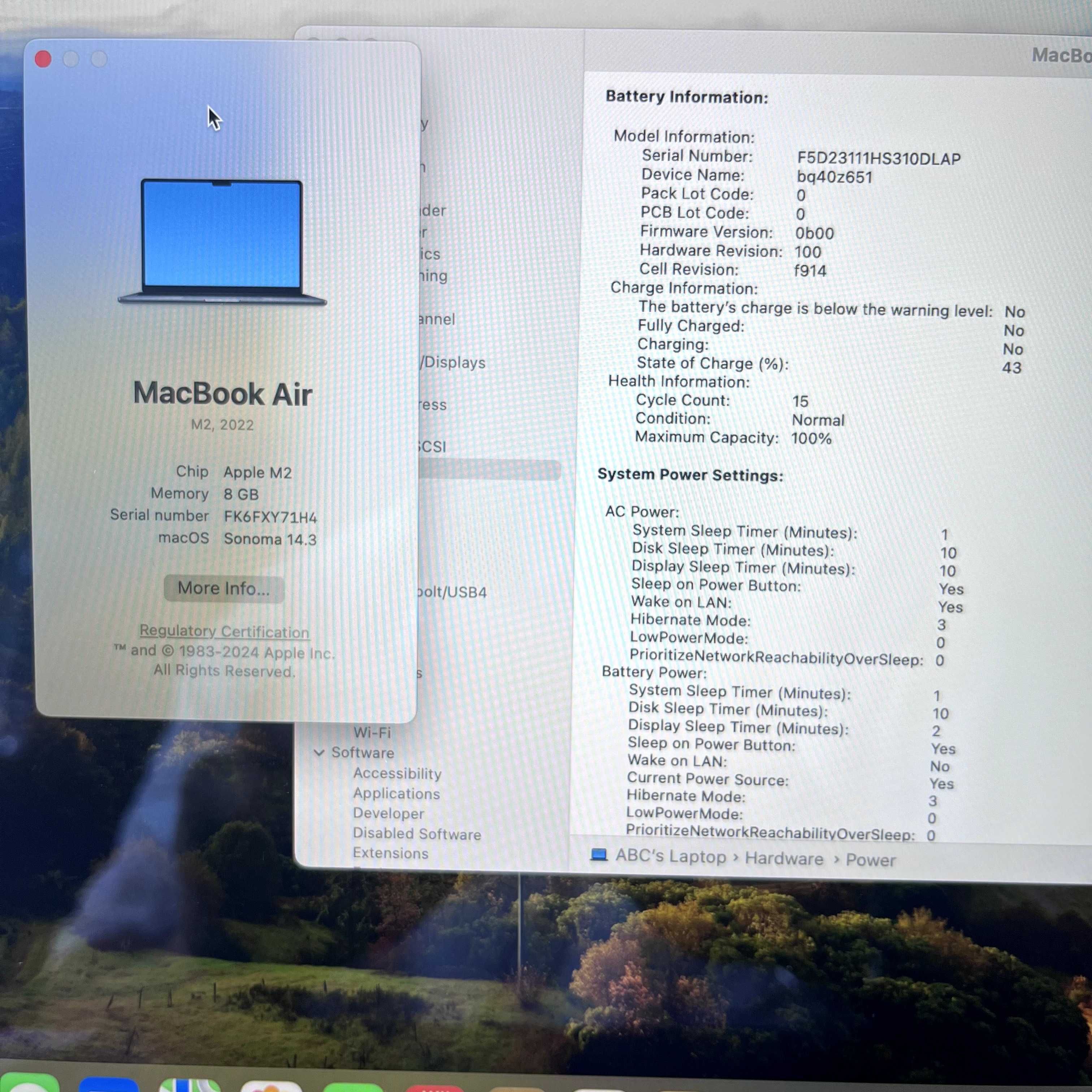
Task: Select Developer under Software
Action: click(388, 813)
